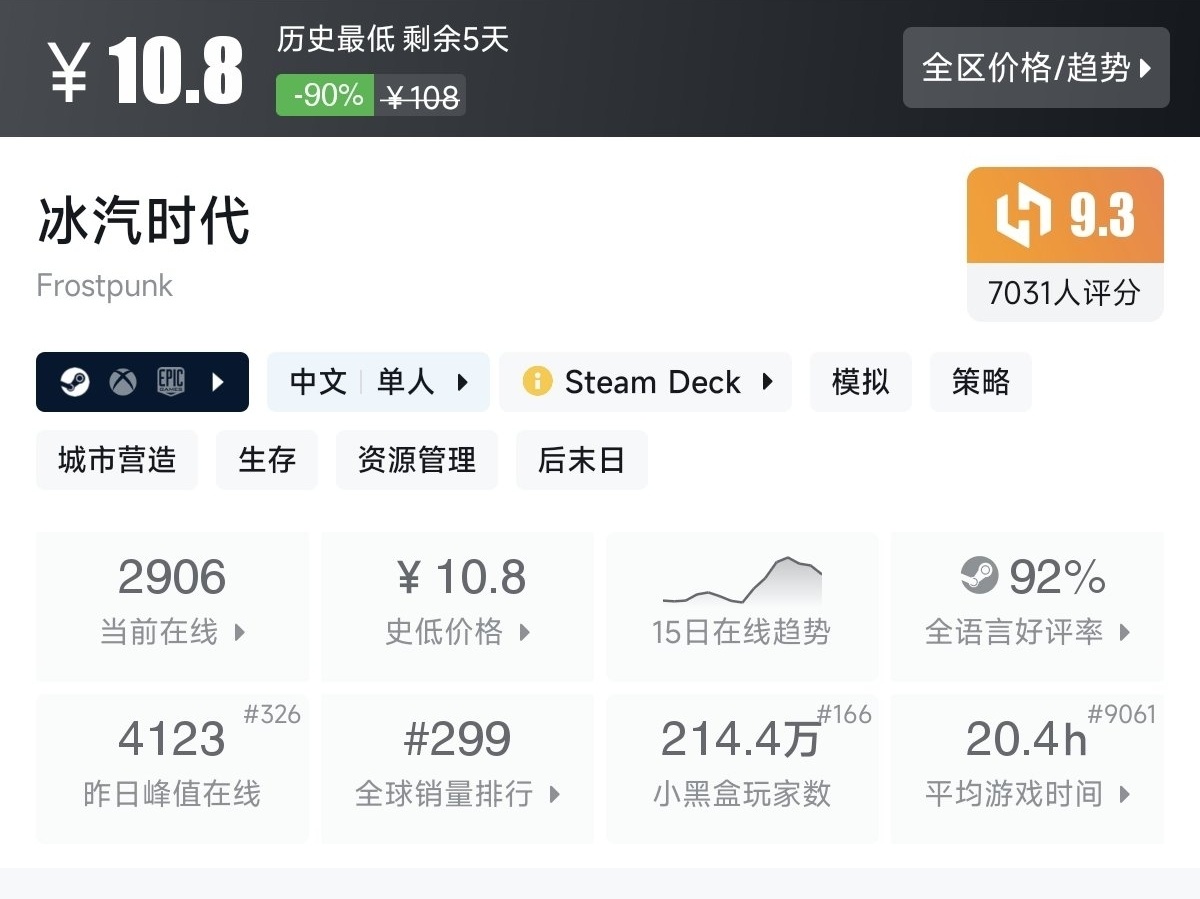View the 15日在线趋势 trend chart
The width and height of the screenshot is (1200, 899).
point(741,606)
